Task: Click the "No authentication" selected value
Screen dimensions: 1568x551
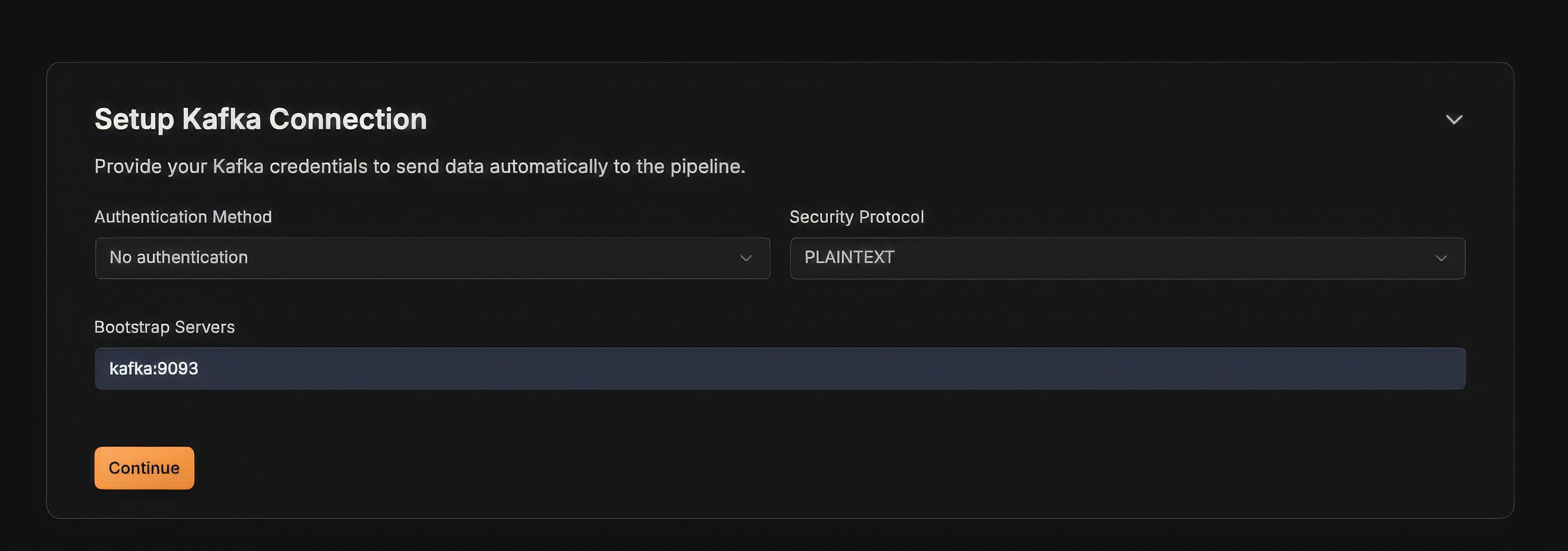Action: pos(178,258)
